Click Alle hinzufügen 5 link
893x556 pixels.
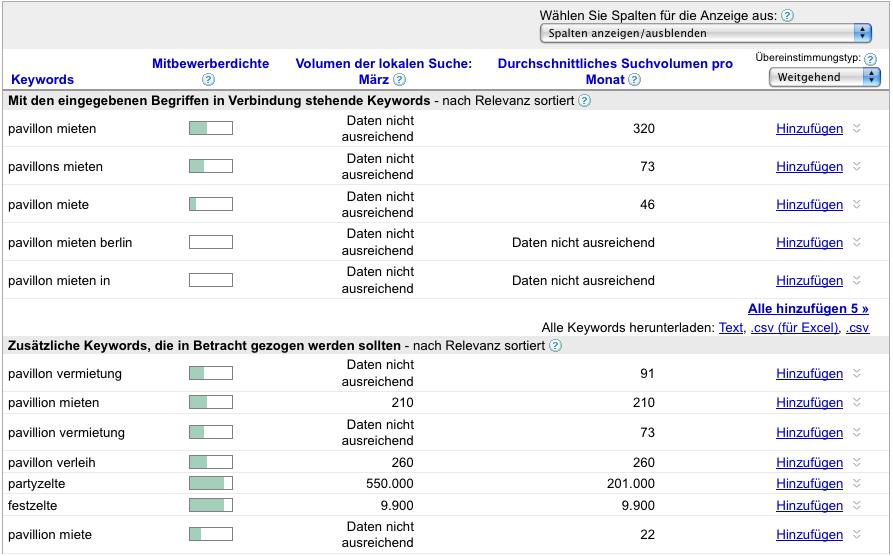pyautogui.click(x=808, y=309)
